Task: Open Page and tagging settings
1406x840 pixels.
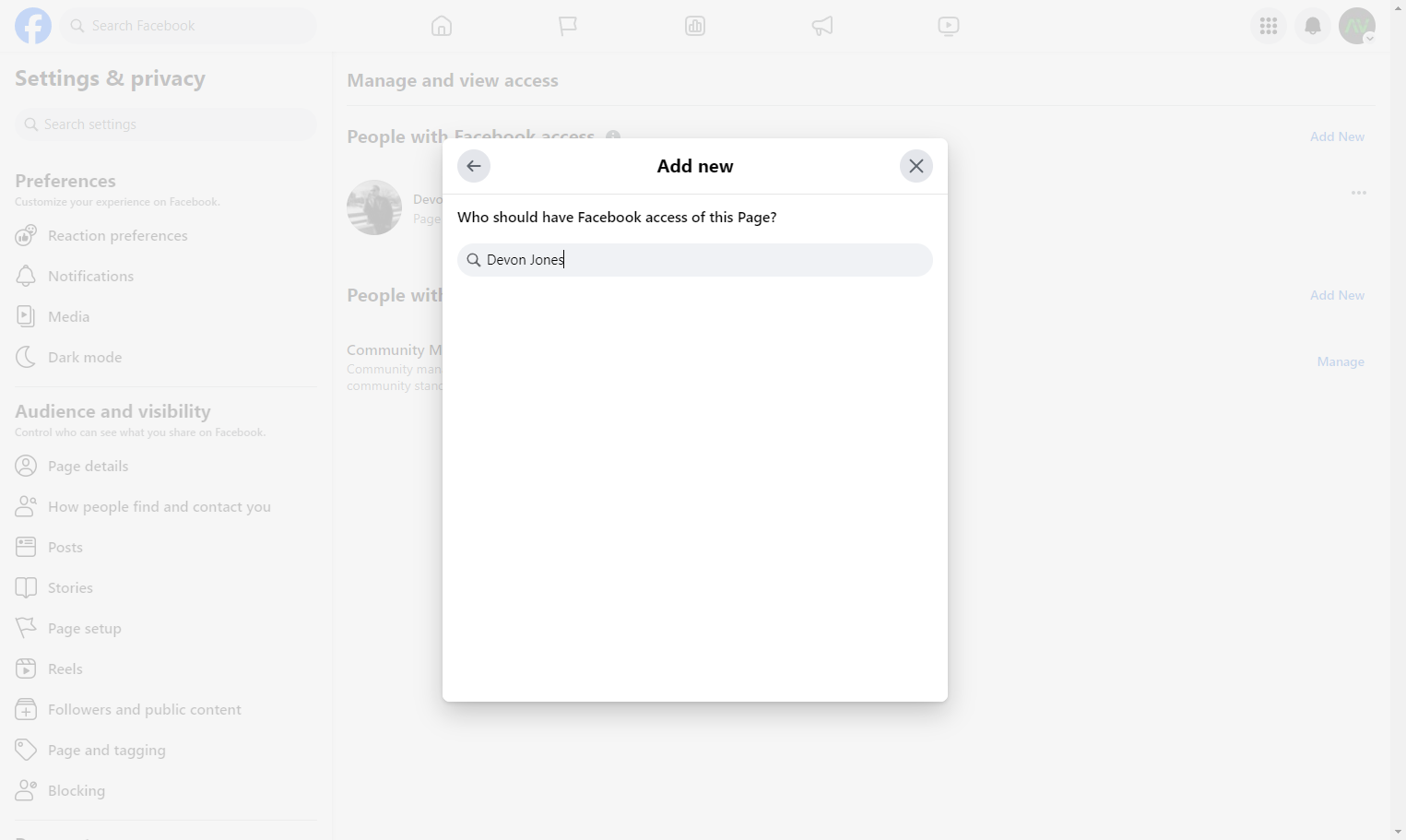Action: [x=166, y=751]
